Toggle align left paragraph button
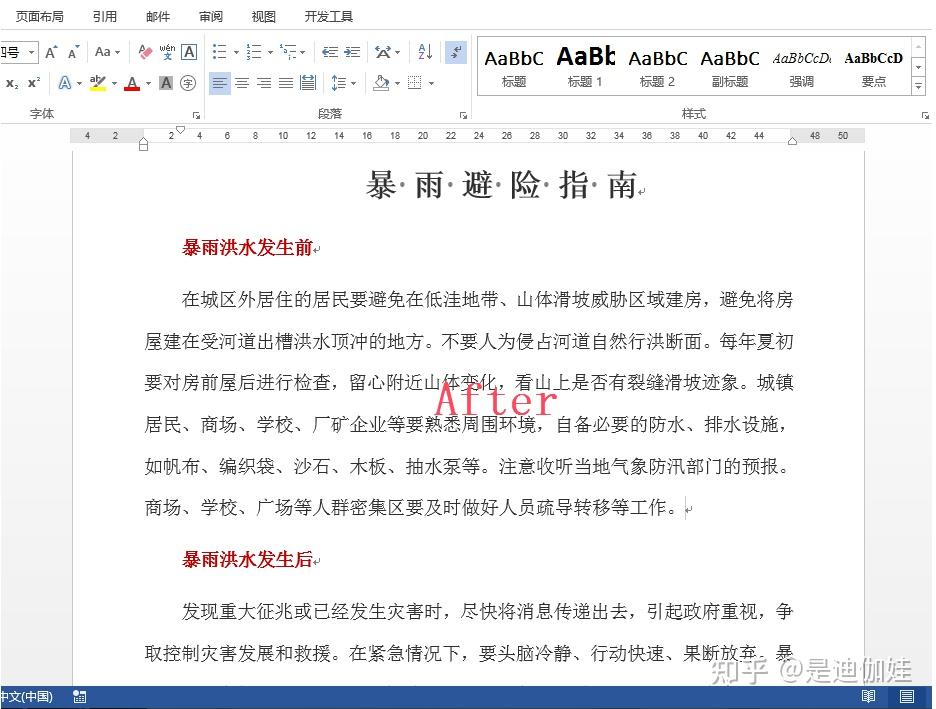Screen dimensions: 936x709 [220, 83]
